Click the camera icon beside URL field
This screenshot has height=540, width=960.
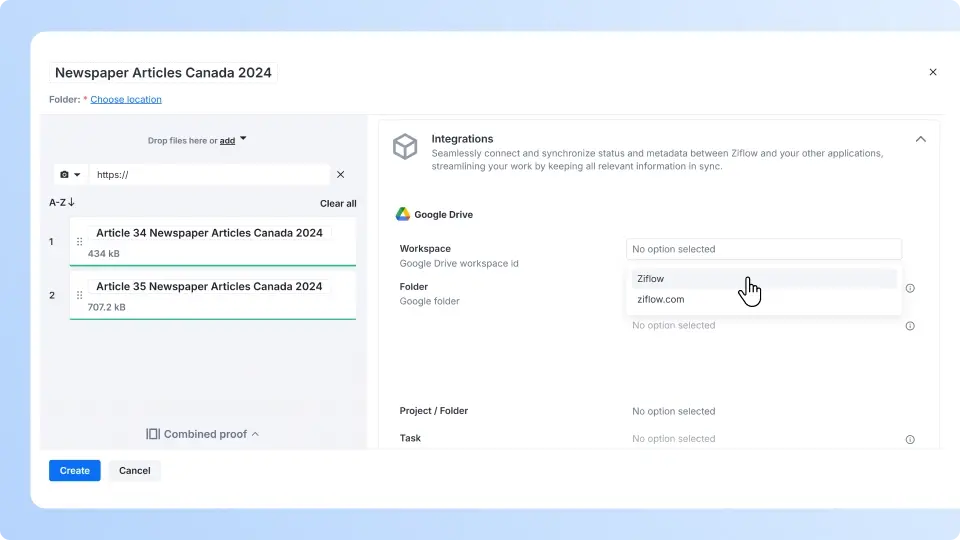(65, 175)
